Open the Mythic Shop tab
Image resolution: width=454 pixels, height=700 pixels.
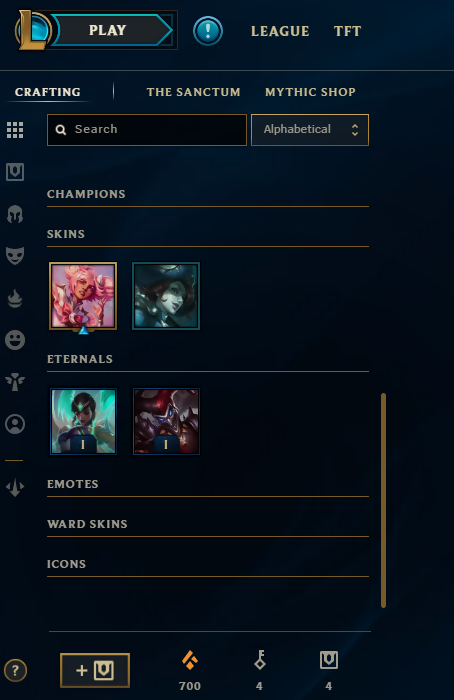(x=310, y=92)
